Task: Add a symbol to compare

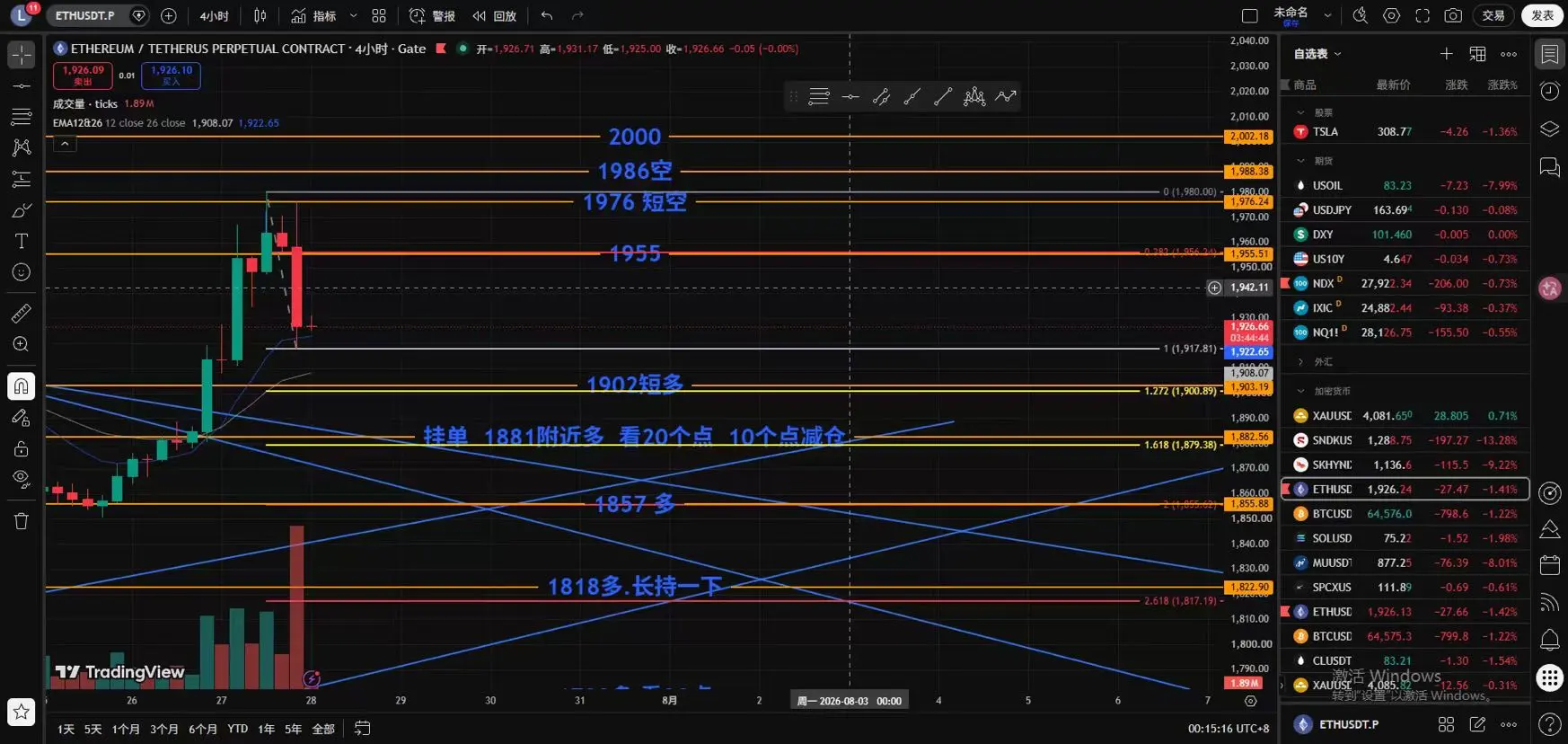Action: pos(169,15)
